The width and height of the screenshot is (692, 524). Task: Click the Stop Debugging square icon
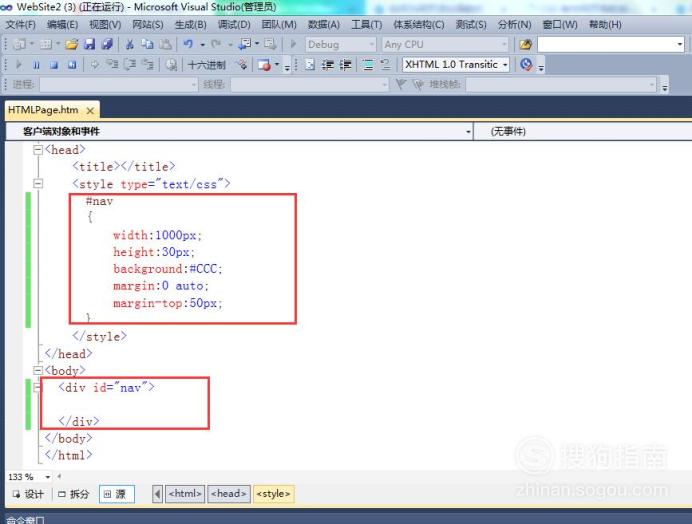[x=54, y=65]
